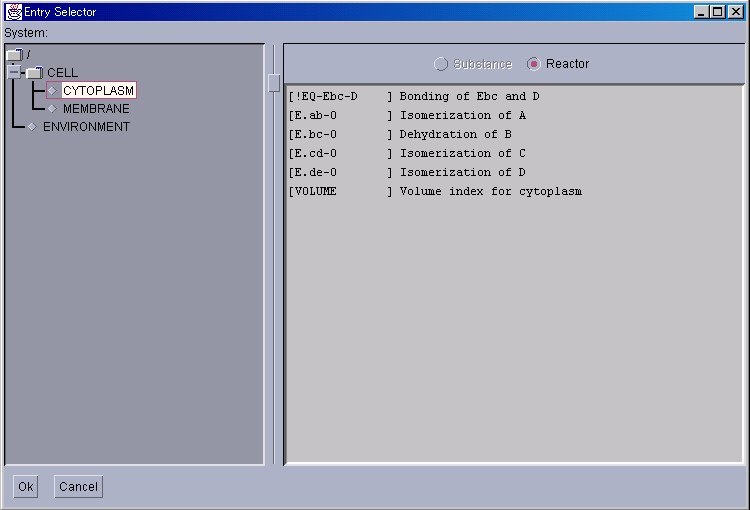The height and width of the screenshot is (510, 750).
Task: Select the MEMBRANE system in the tree
Action: click(96, 109)
